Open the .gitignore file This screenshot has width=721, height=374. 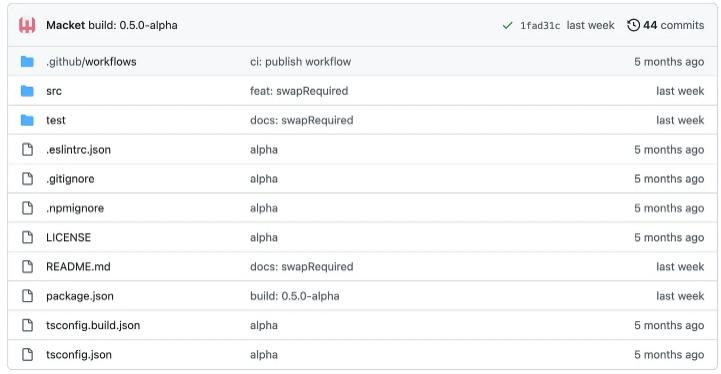pos(70,179)
